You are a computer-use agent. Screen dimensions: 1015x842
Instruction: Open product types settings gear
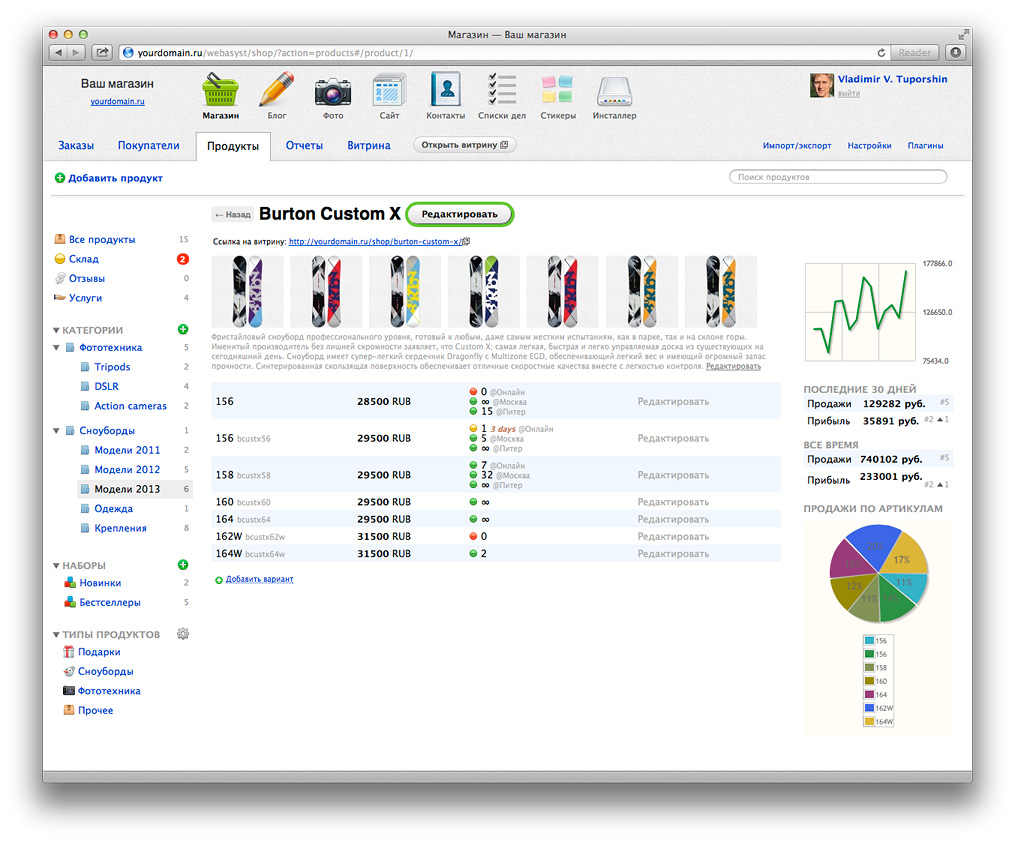pyautogui.click(x=183, y=634)
